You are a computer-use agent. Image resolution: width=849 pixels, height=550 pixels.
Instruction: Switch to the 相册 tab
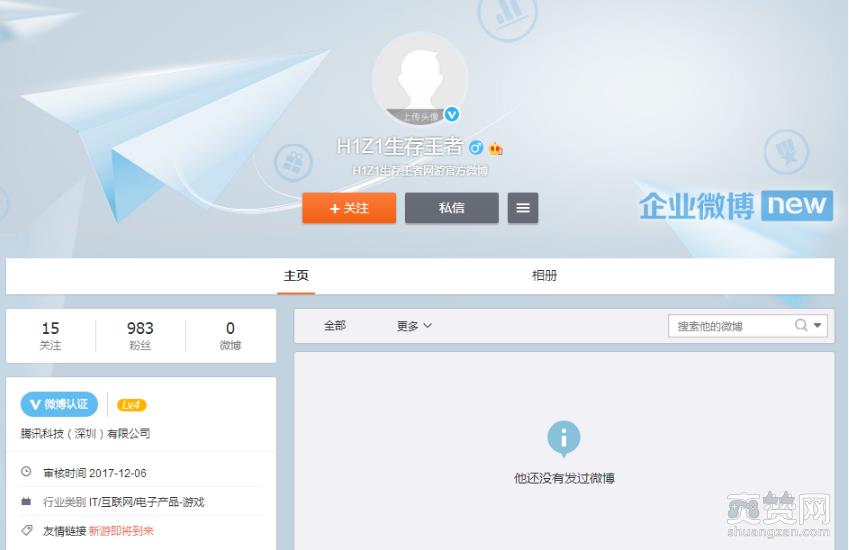544,276
